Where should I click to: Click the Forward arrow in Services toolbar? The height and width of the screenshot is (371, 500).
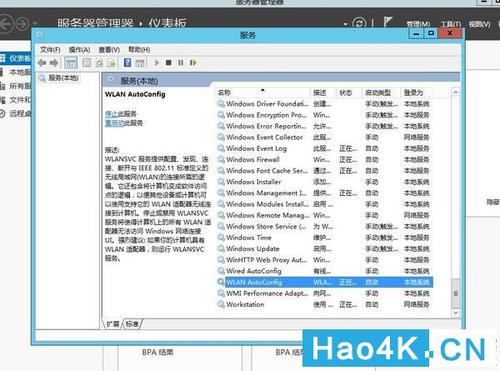[54, 63]
